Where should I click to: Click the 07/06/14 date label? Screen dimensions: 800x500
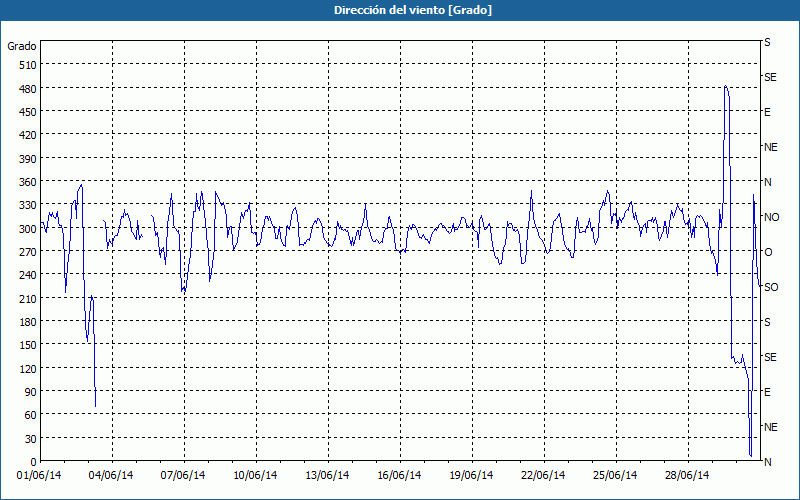pos(183,475)
